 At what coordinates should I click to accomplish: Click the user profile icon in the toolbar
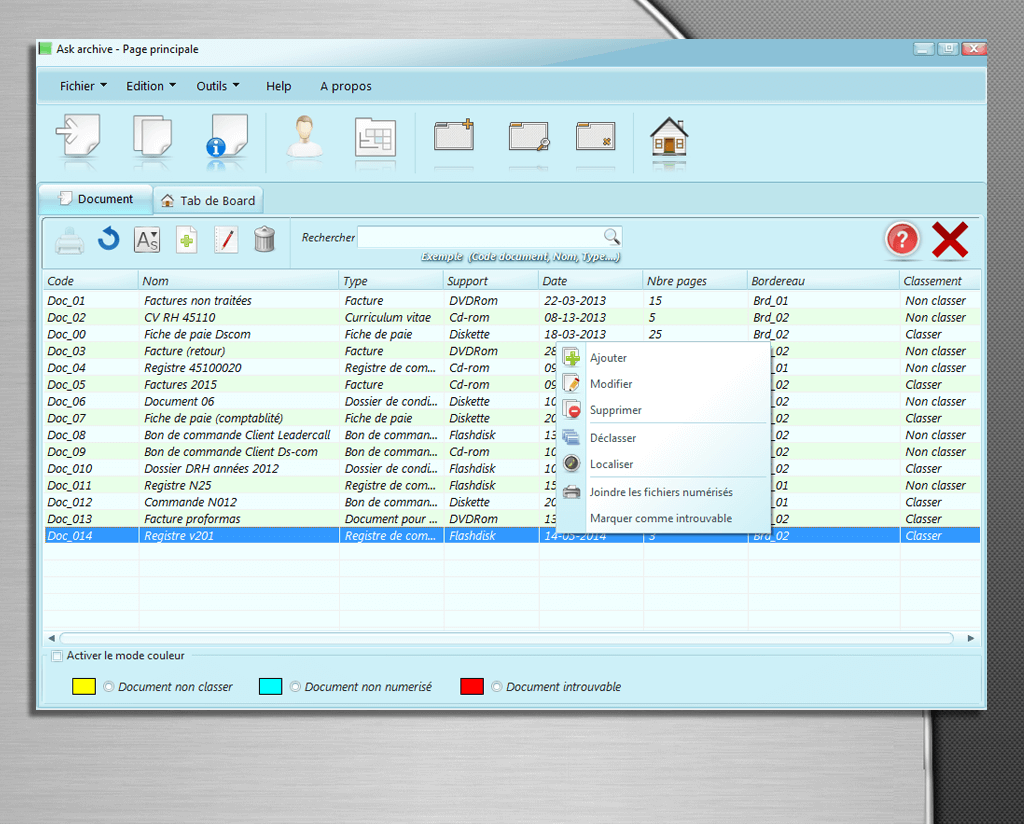pos(304,136)
